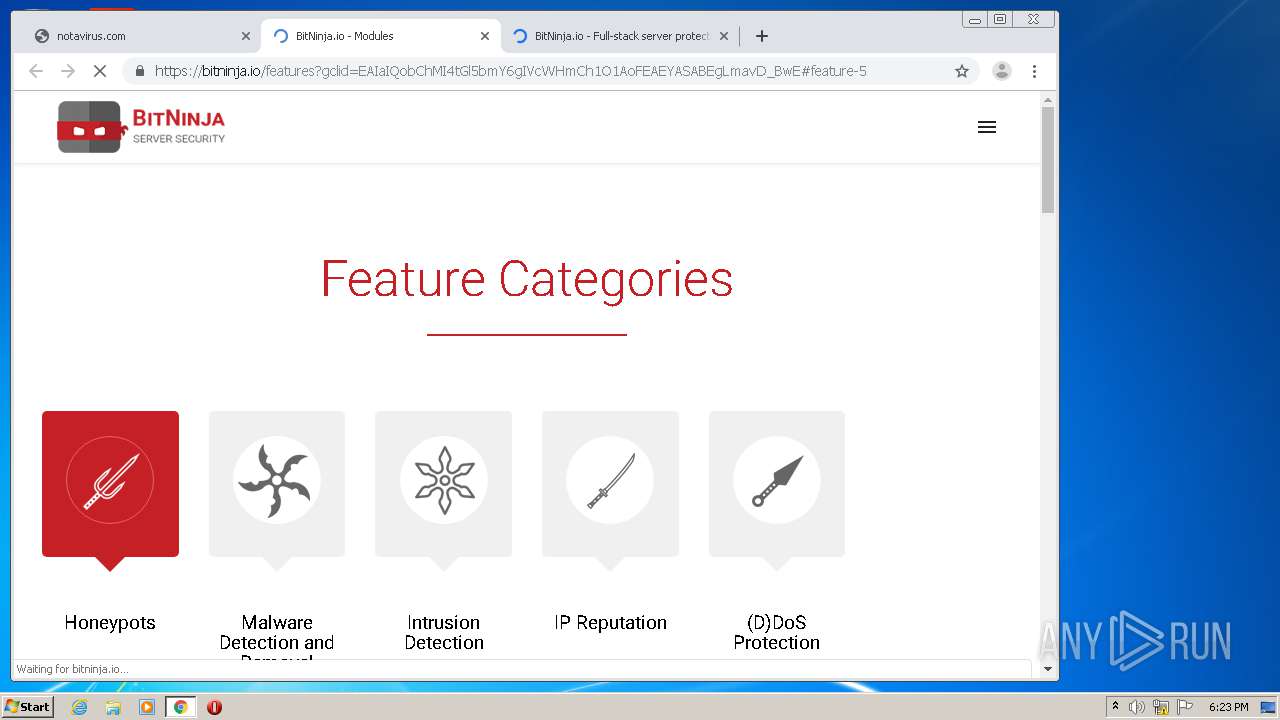The height and width of the screenshot is (720, 1280).
Task: Open Windows Media Player from taskbar
Action: [x=147, y=707]
